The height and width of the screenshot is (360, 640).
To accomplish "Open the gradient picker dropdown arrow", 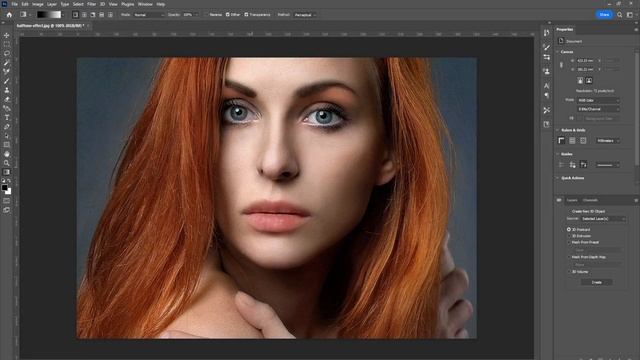I will pyautogui.click(x=63, y=15).
